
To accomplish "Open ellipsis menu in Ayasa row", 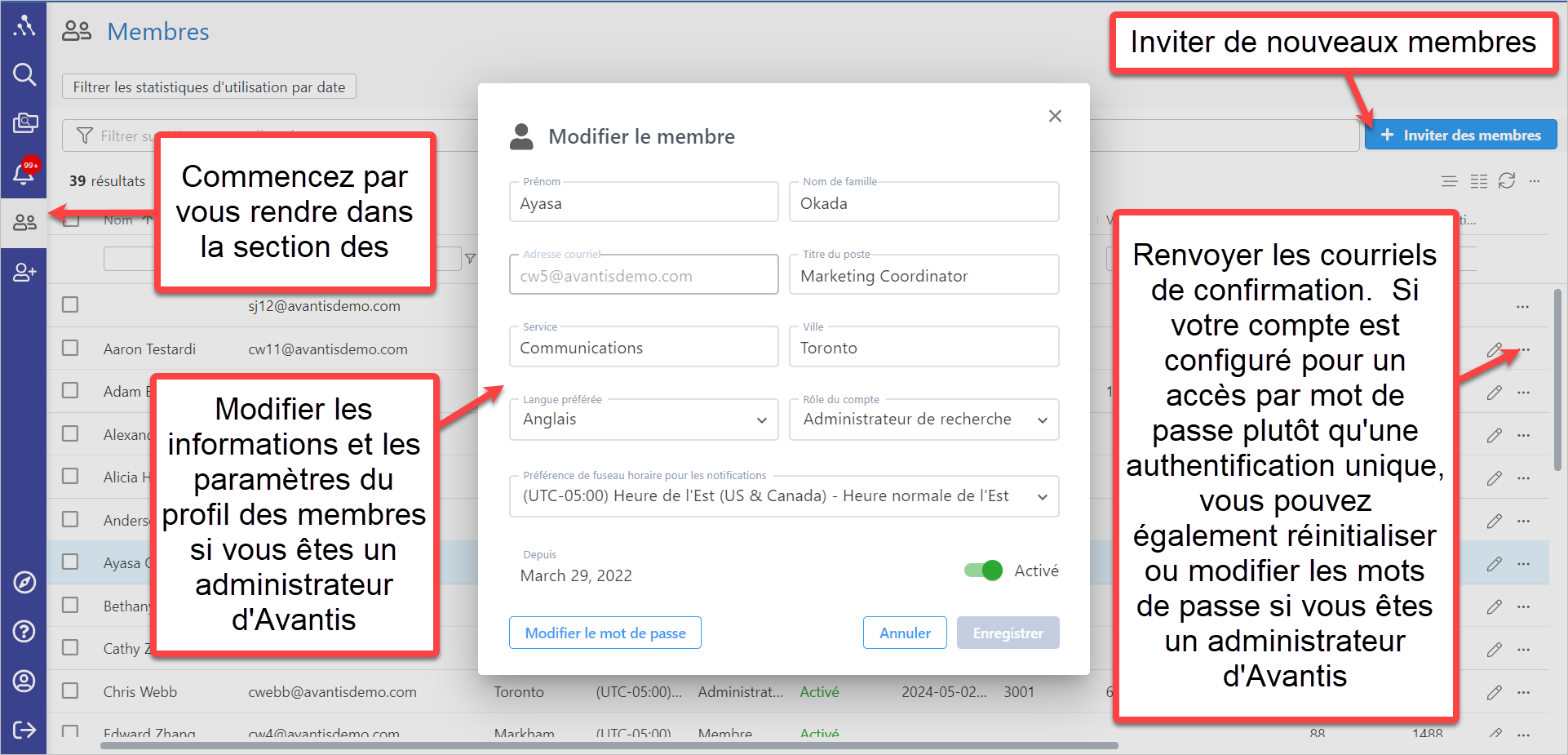I will coord(1523,564).
